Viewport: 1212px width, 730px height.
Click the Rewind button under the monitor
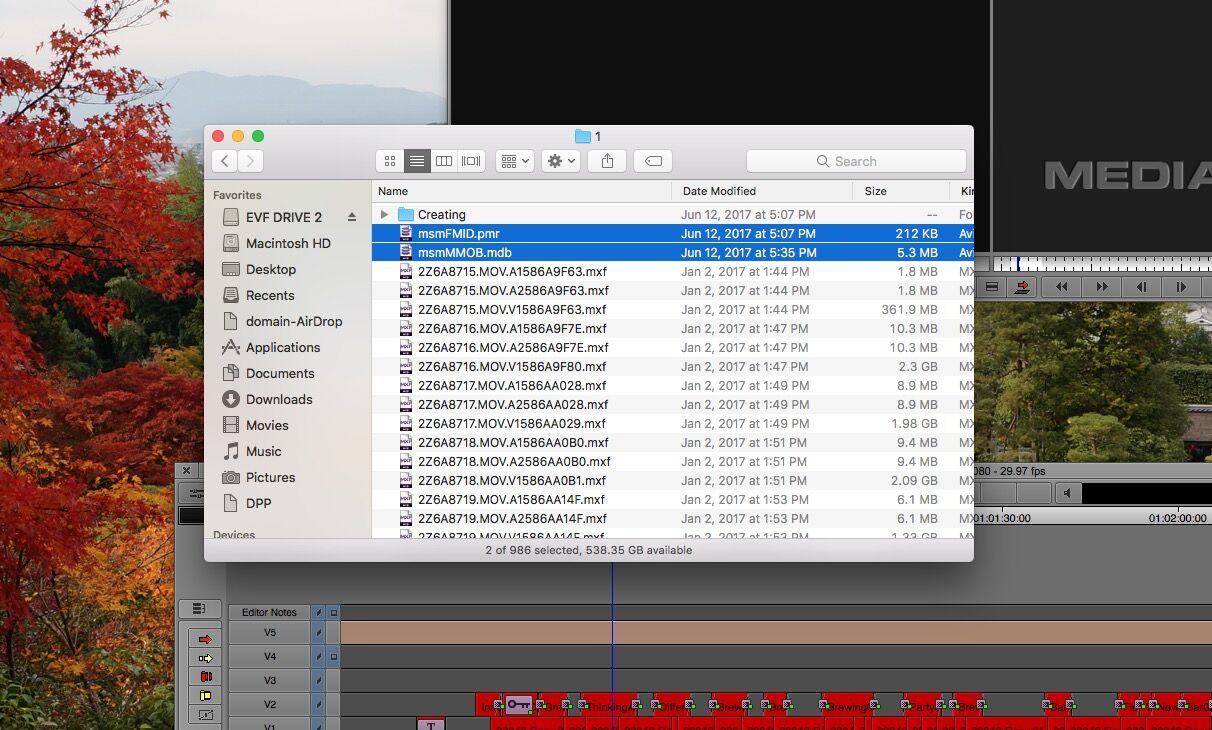click(x=1061, y=287)
